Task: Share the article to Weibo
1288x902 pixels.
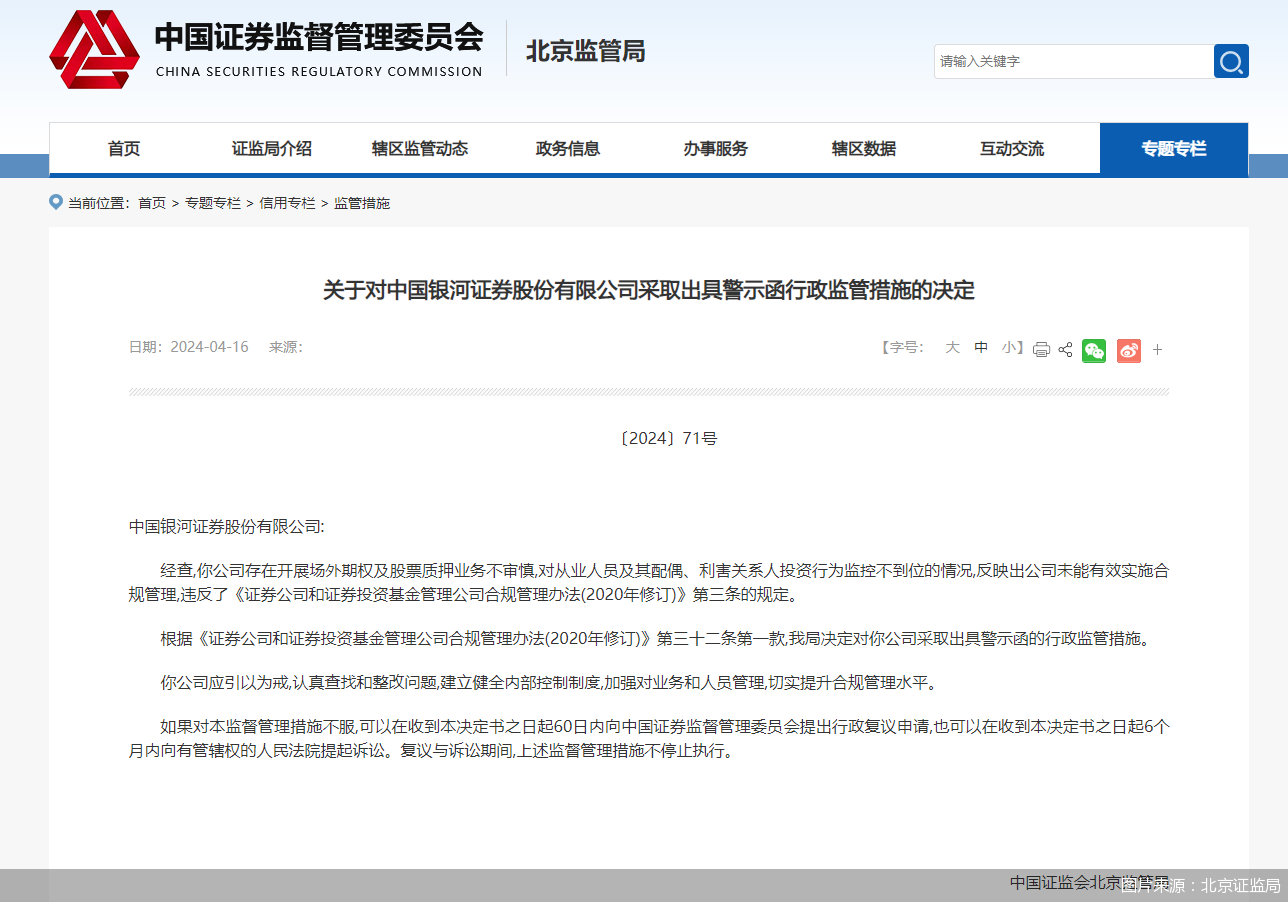Action: point(1128,350)
